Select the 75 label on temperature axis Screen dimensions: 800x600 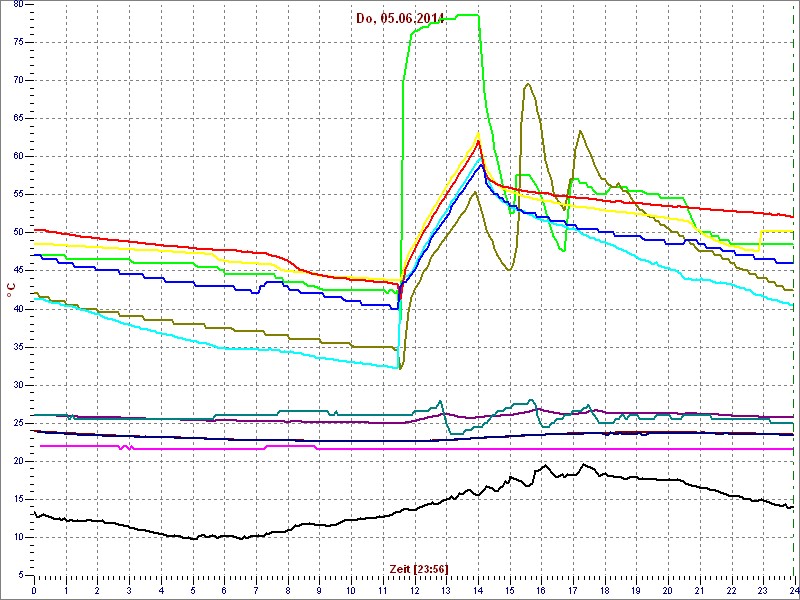pyautogui.click(x=18, y=42)
